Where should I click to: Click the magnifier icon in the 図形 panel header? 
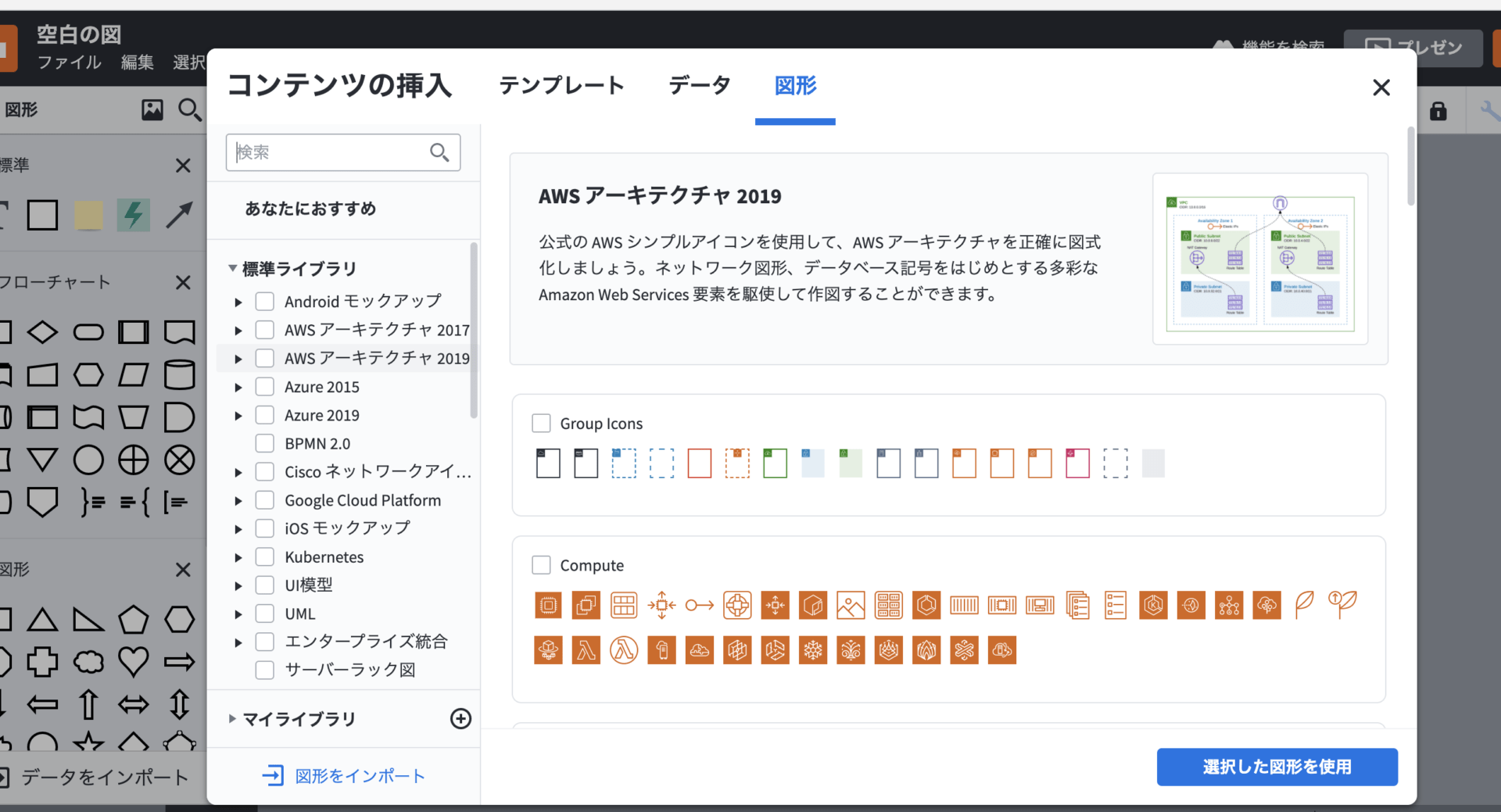189,109
